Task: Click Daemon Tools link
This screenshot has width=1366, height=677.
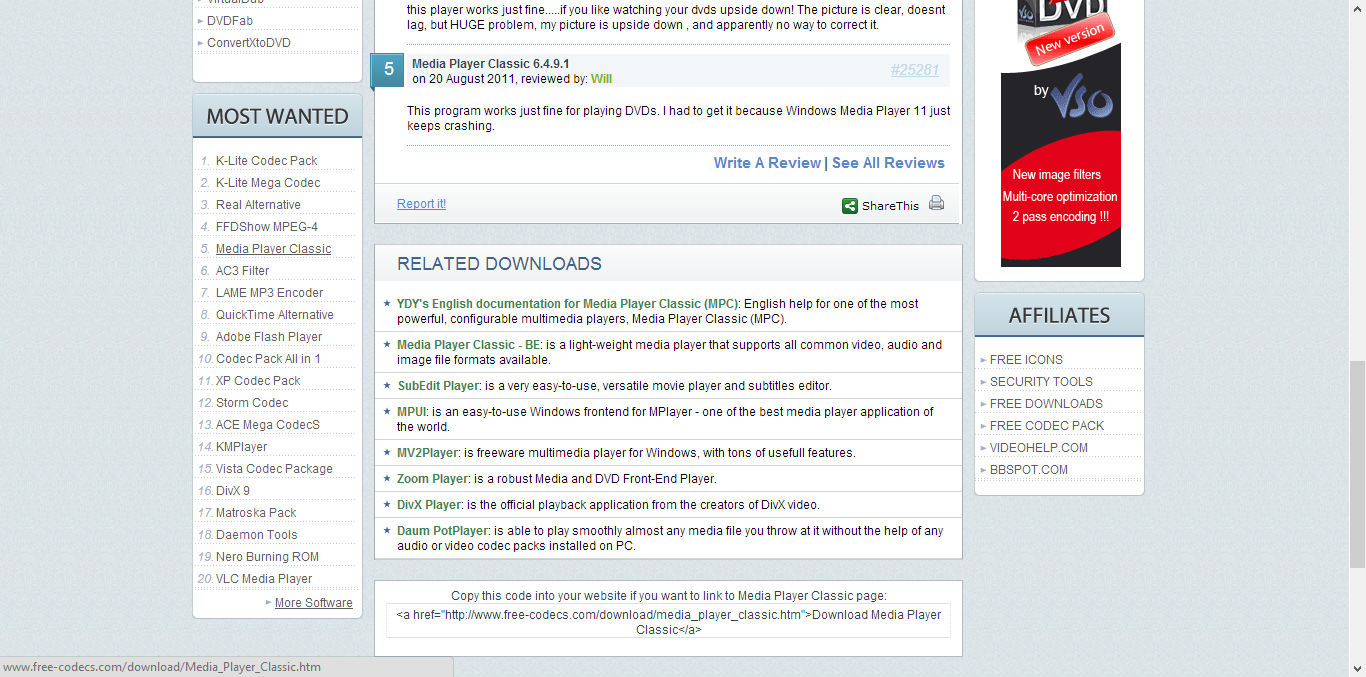Action: (257, 535)
